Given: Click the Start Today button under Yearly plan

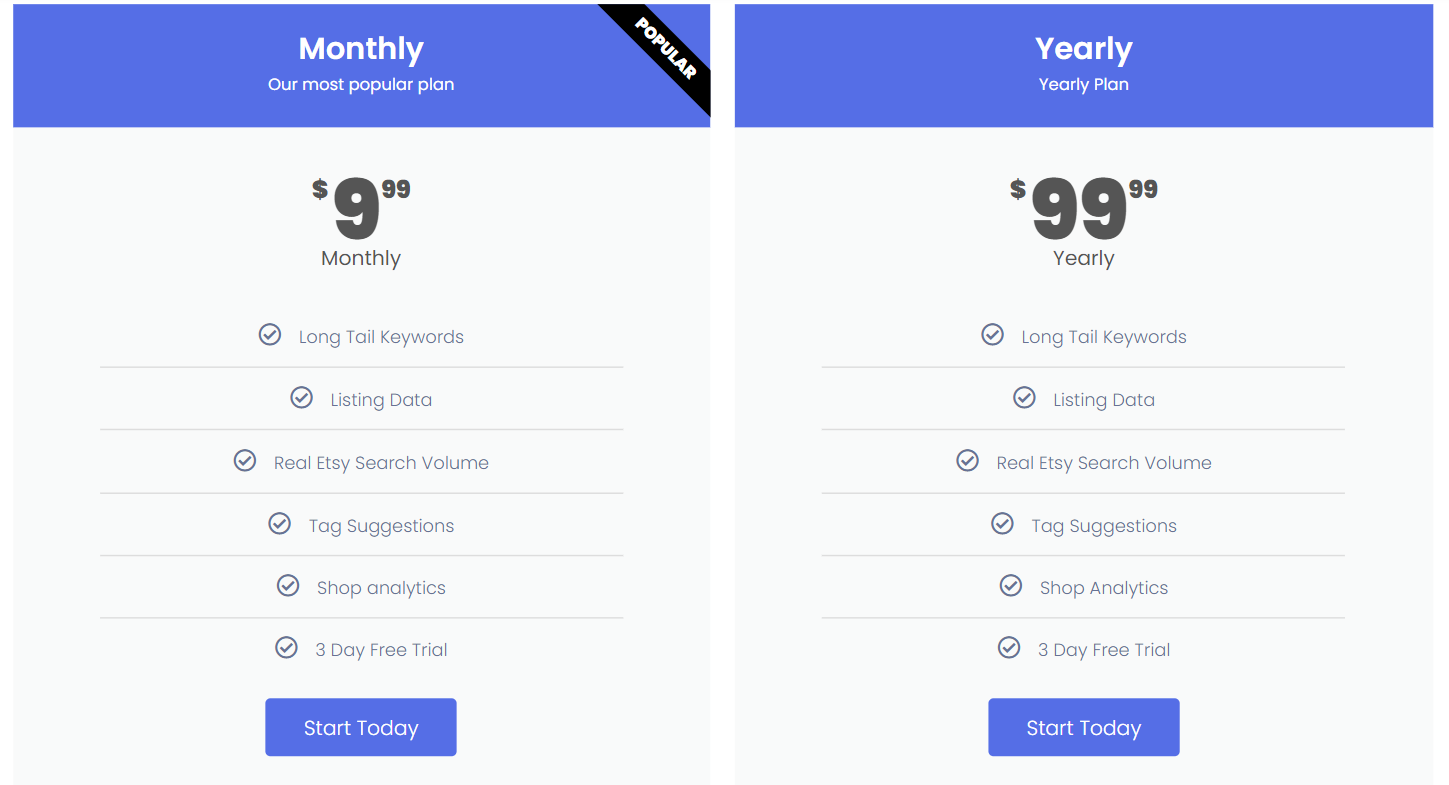Looking at the screenshot, I should click(x=1083, y=727).
